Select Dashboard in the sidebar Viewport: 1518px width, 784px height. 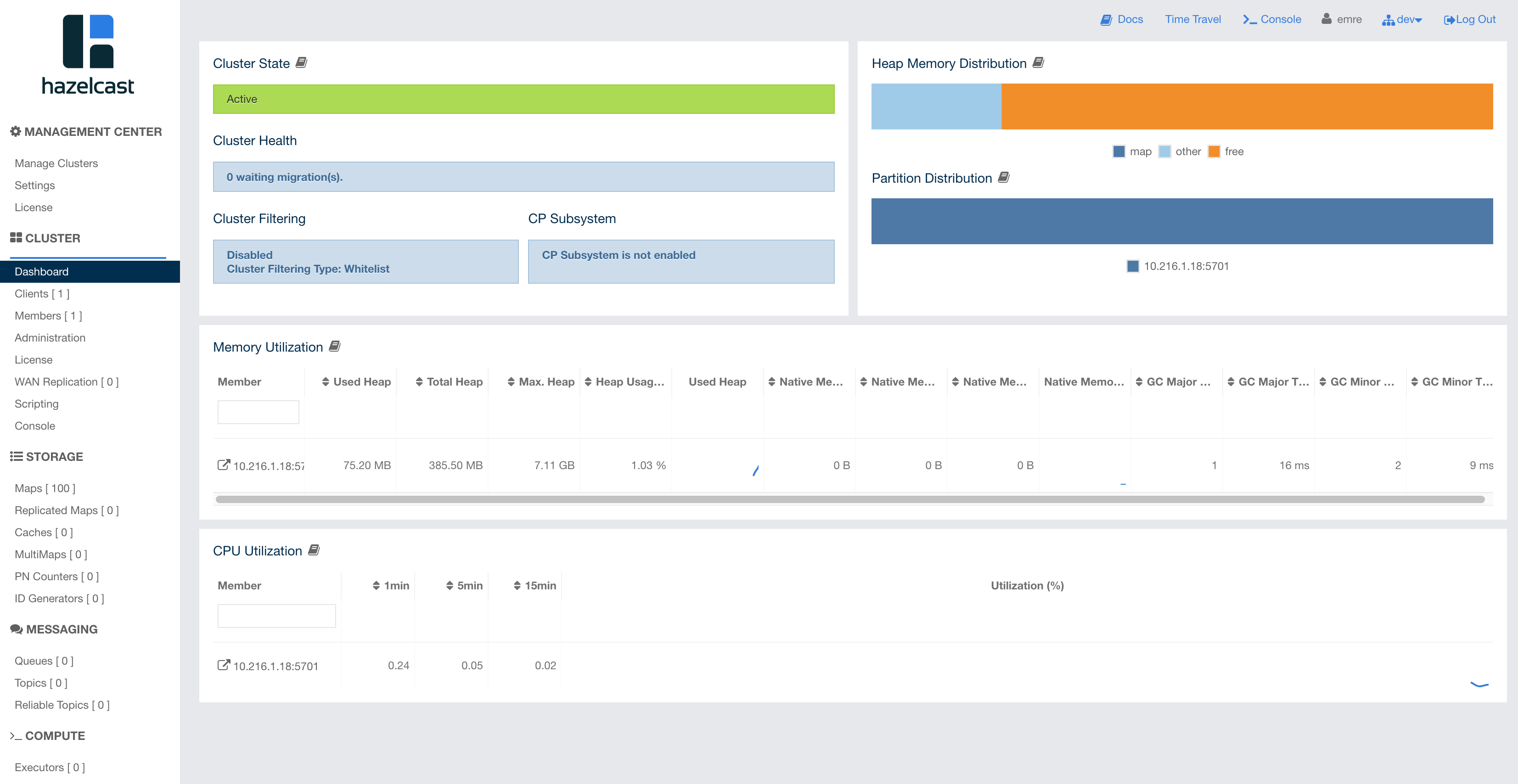coord(90,272)
